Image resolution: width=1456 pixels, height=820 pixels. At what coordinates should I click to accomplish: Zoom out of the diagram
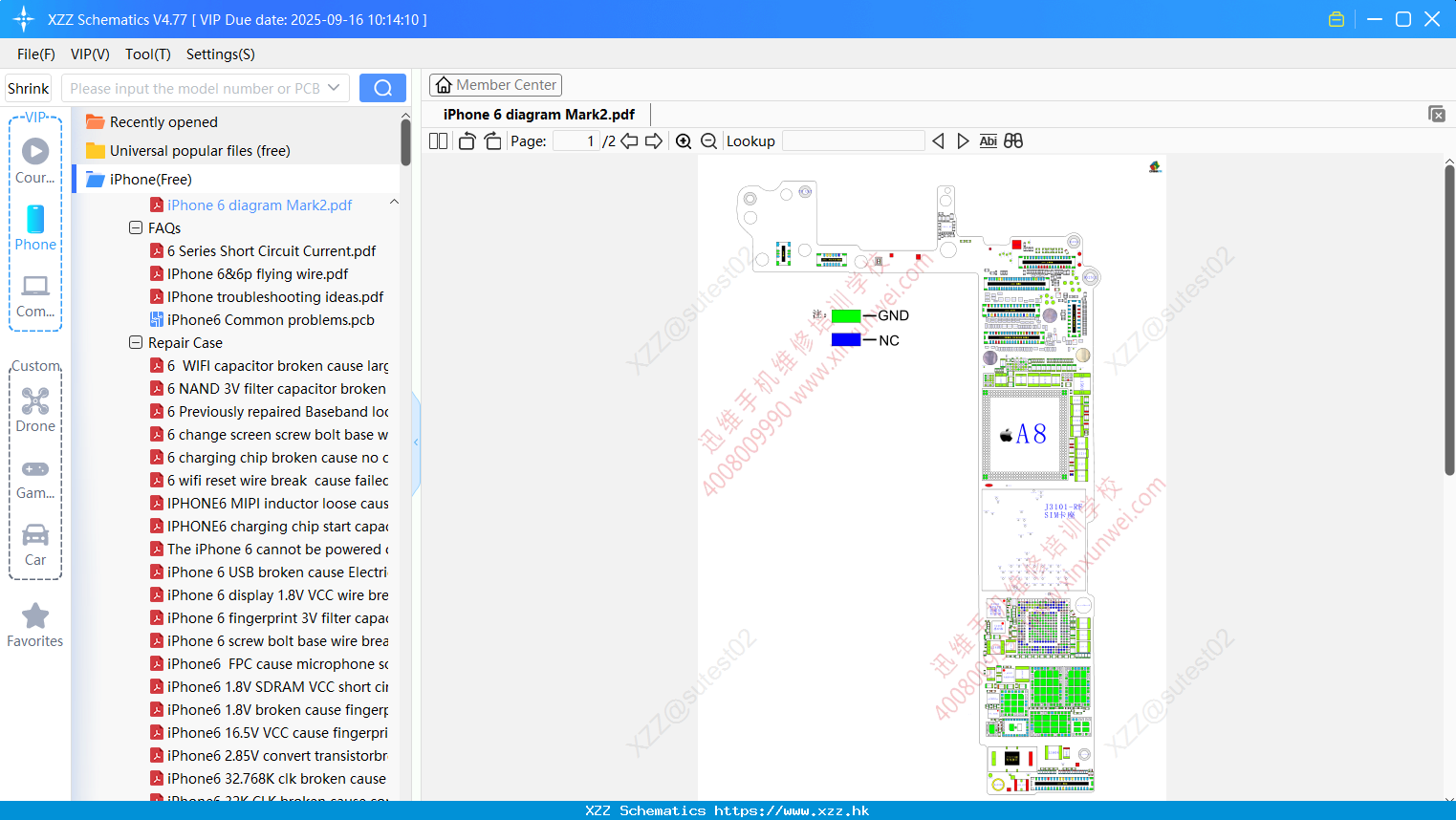[709, 141]
